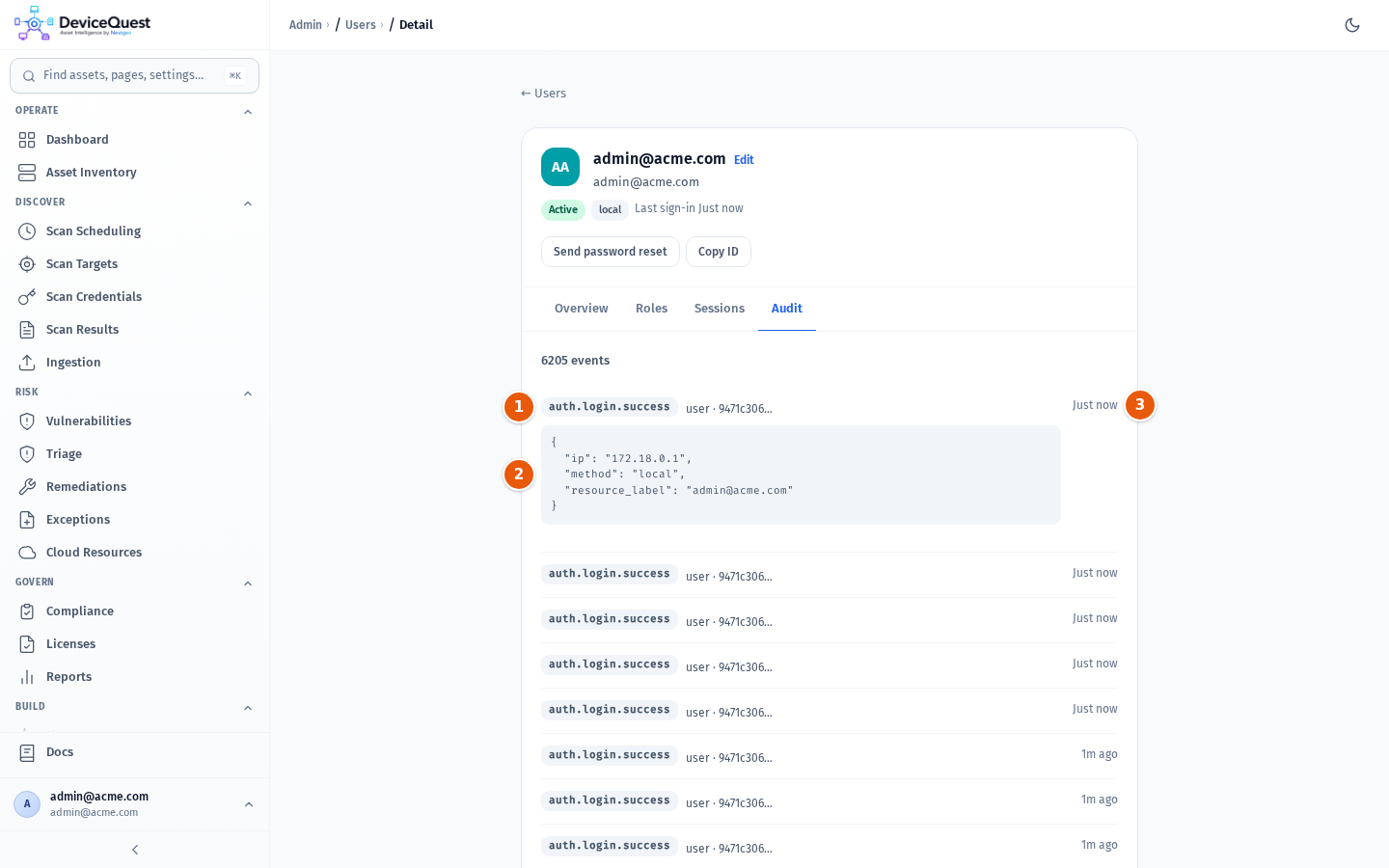Viewport: 1389px width, 868px height.
Task: Select the Scan Targets icon
Action: pyautogui.click(x=27, y=264)
